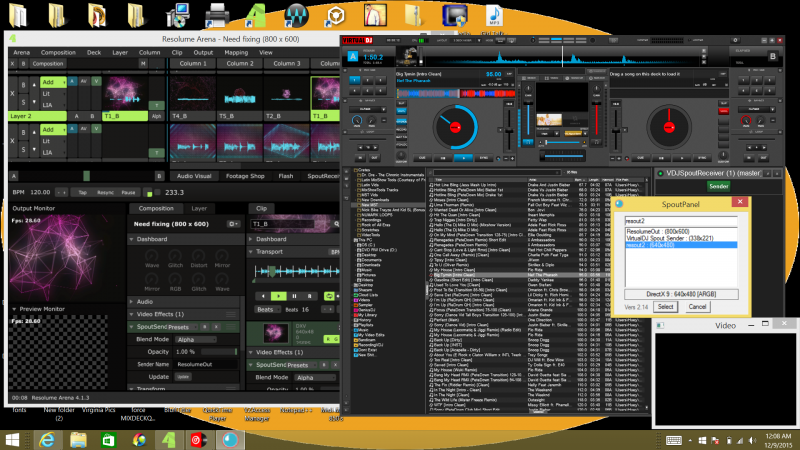Select the T2_B clip thumbnail
800x450 pixels.
pos(287,93)
